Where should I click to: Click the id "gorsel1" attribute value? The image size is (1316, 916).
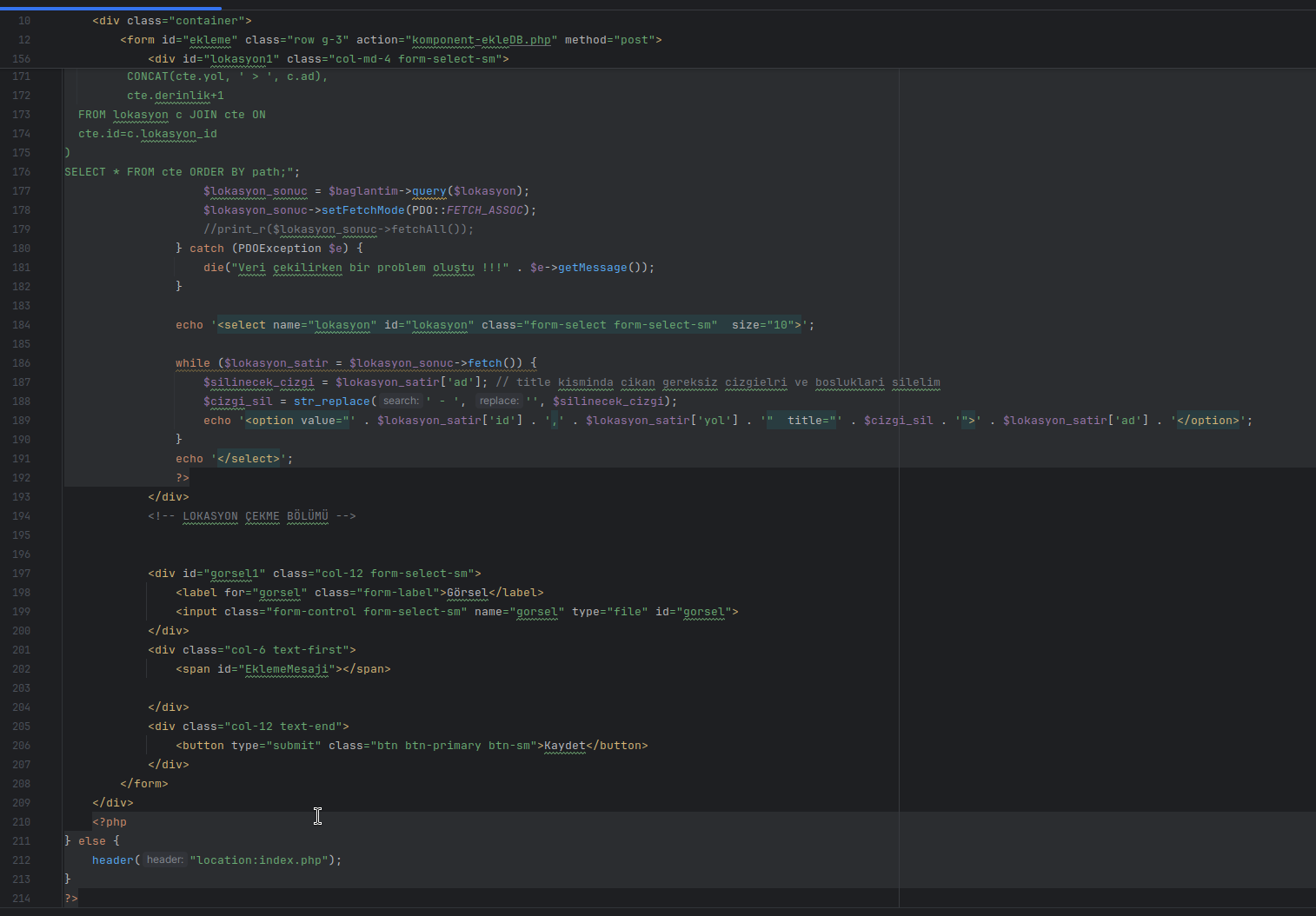point(235,574)
